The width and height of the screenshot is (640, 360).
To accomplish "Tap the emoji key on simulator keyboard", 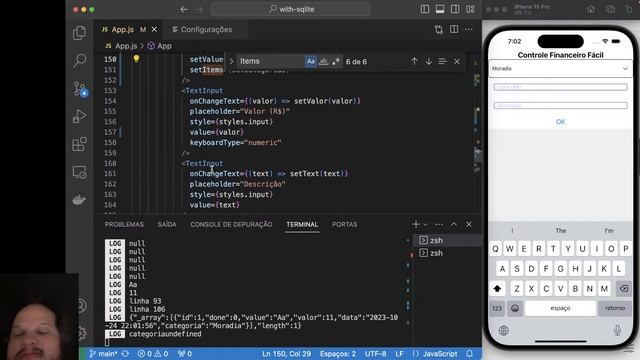I will [x=515, y=308].
